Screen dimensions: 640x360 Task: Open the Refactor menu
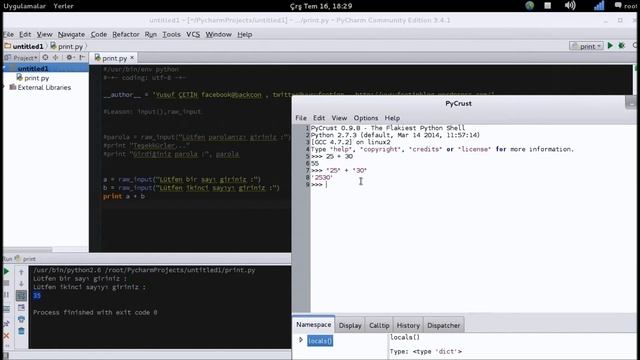pos(126,34)
